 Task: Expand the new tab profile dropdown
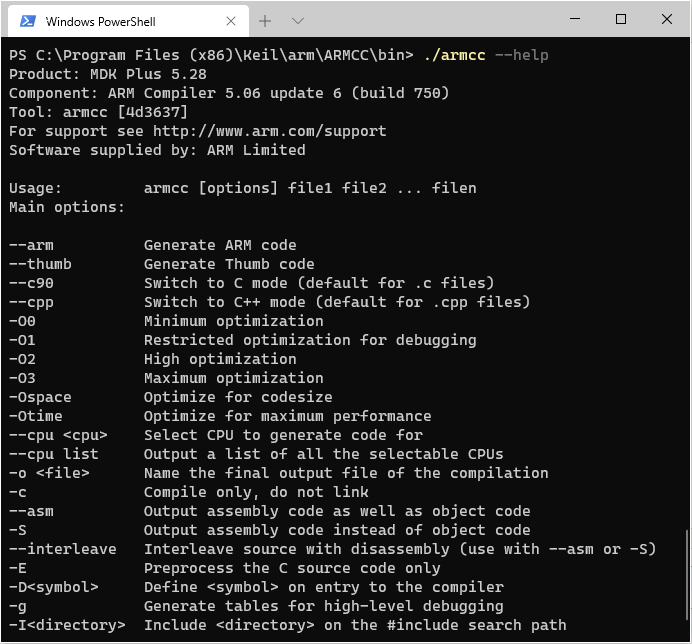298,21
